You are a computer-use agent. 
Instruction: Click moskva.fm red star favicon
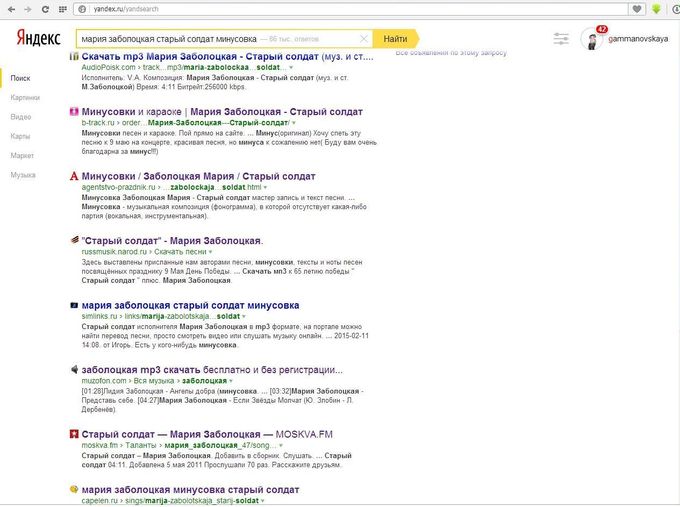point(74,434)
